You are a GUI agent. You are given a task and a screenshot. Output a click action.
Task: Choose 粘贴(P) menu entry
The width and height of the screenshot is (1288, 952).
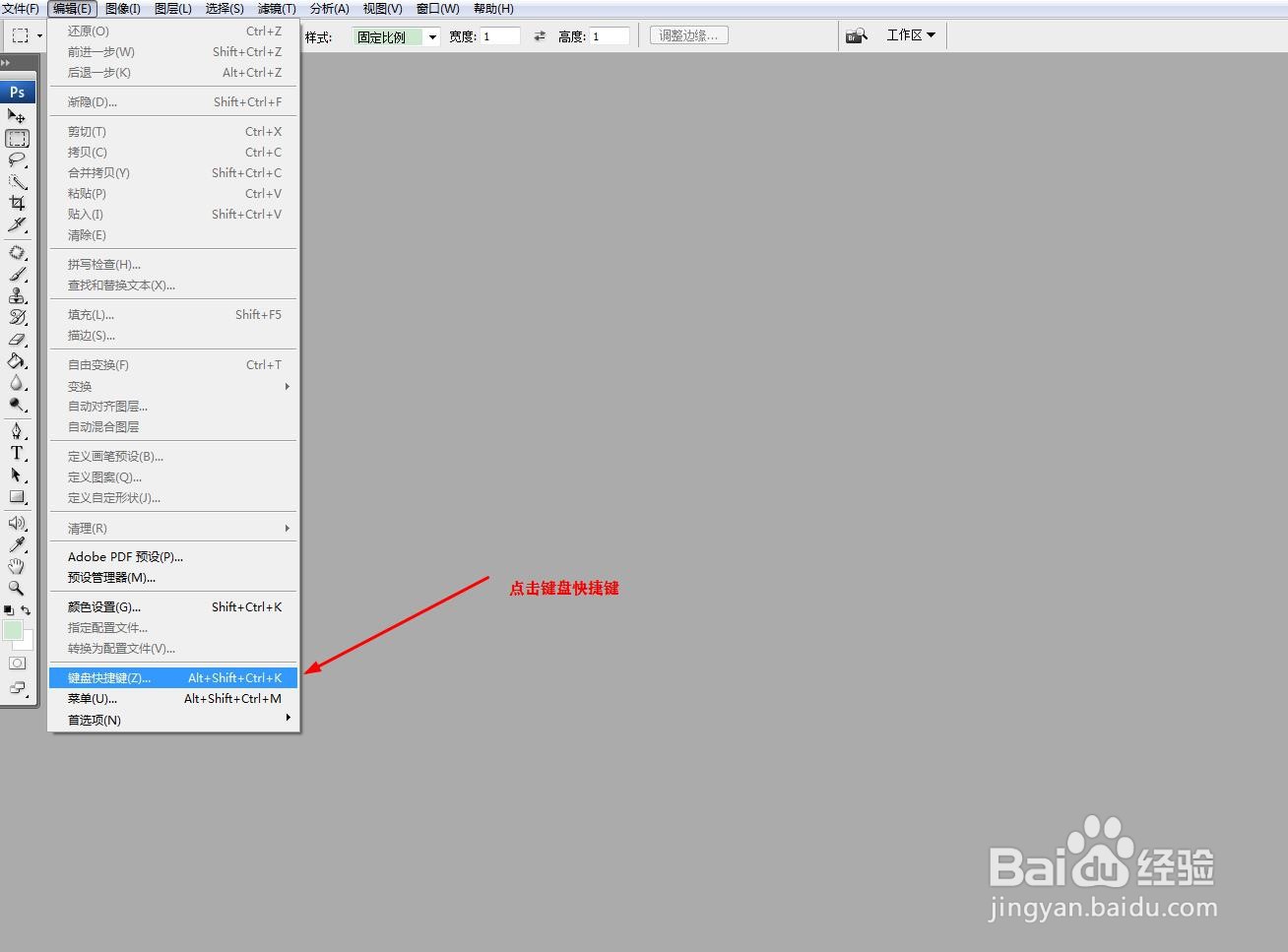(x=173, y=193)
